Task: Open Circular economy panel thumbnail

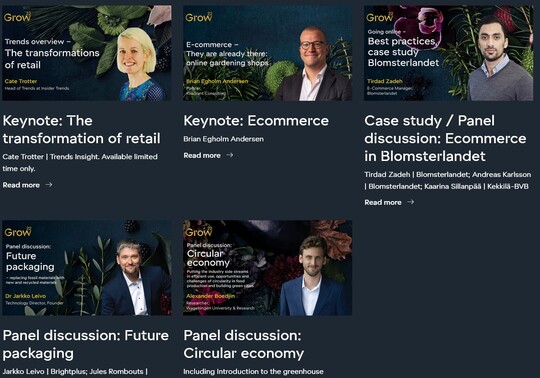Action: (x=268, y=268)
